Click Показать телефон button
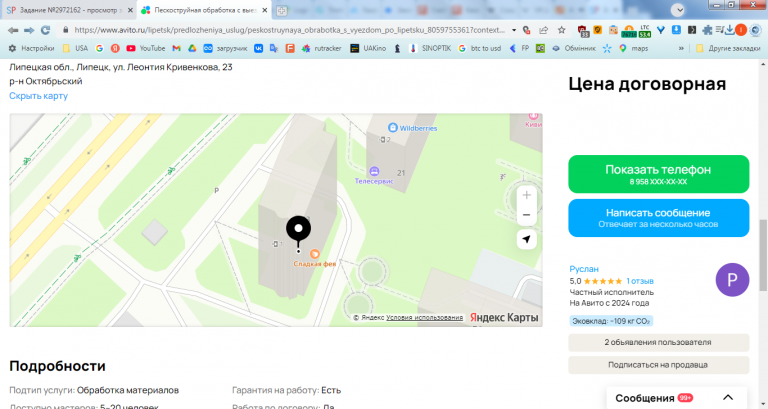Viewport: 768px width, 409px height. [x=658, y=174]
